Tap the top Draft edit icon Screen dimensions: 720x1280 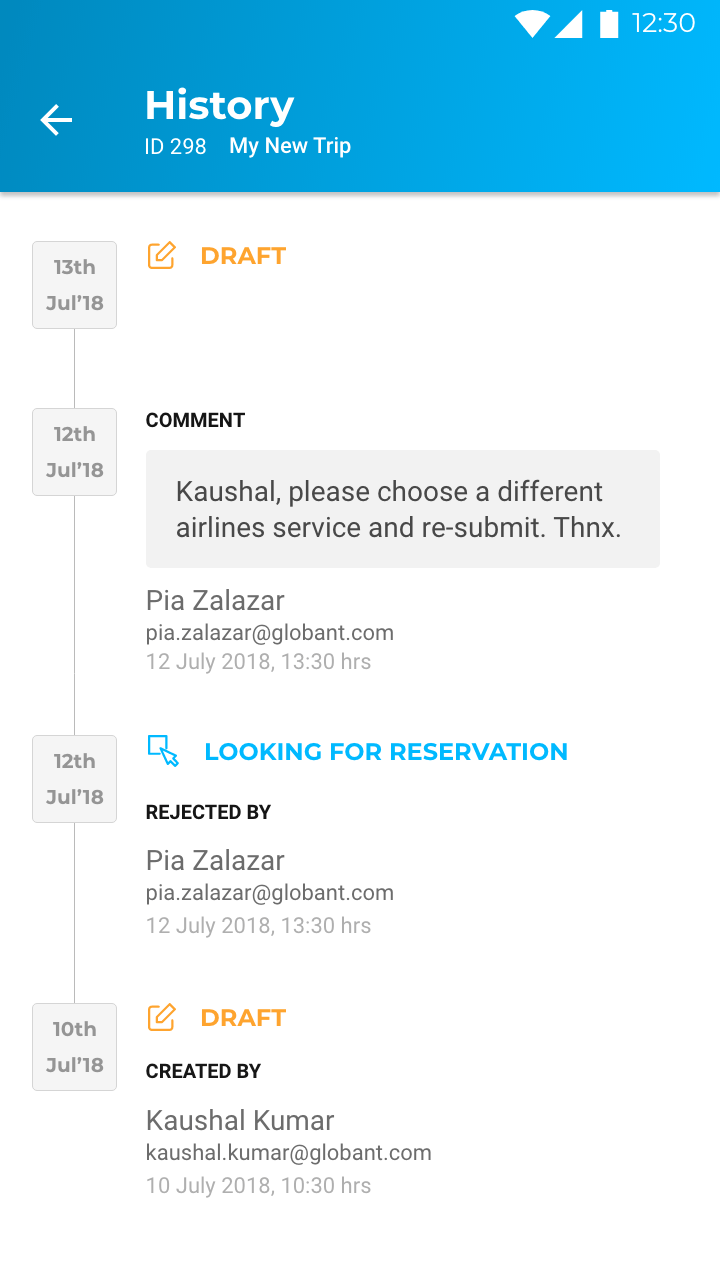coord(161,256)
